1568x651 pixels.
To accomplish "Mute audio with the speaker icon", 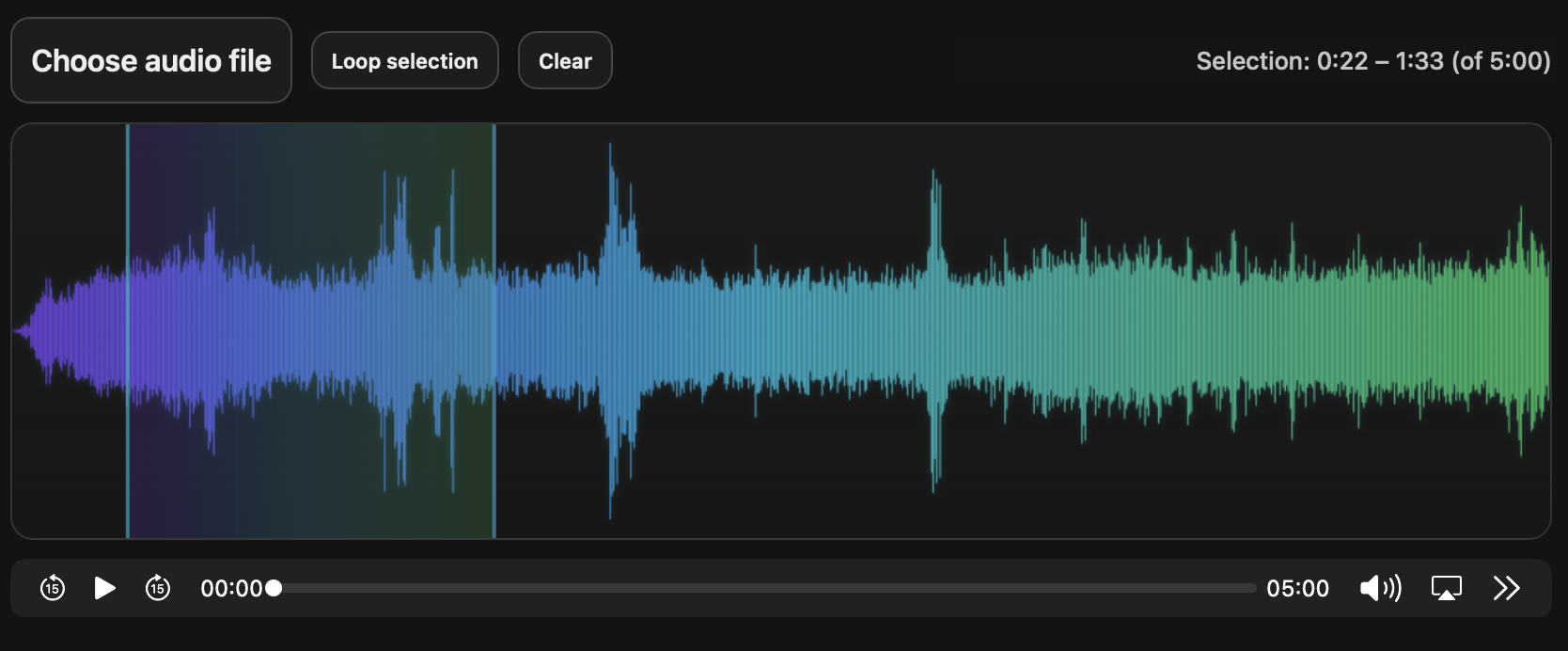I will [x=1380, y=588].
